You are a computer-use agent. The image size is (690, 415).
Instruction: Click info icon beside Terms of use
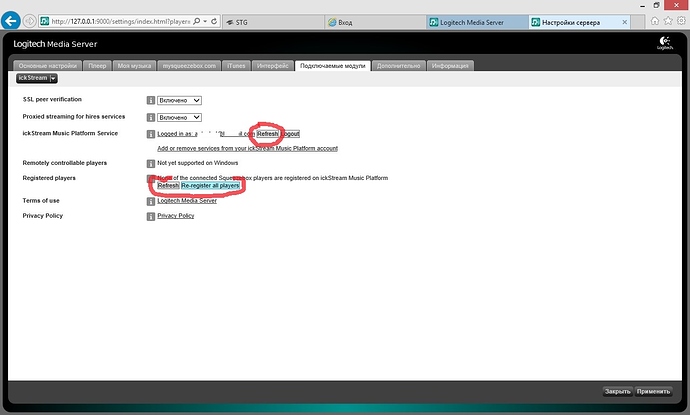(150, 201)
